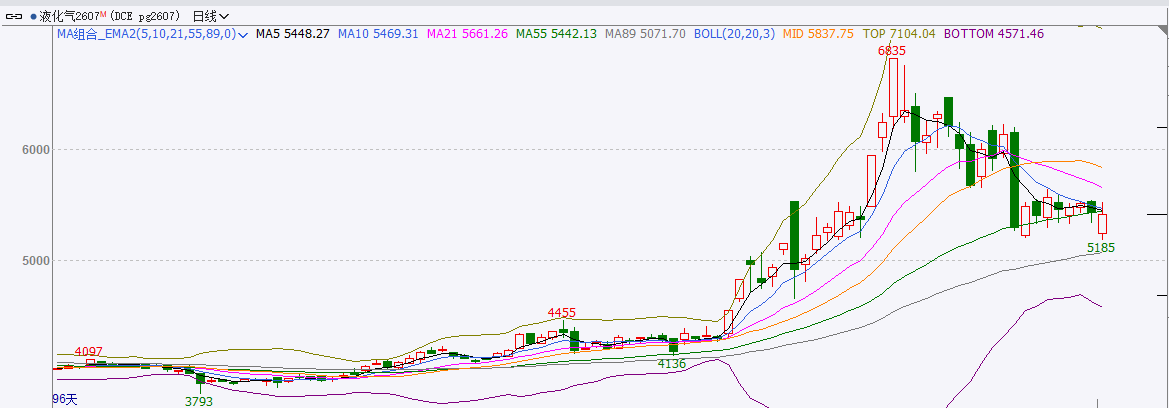The height and width of the screenshot is (408, 1169).
Task: Click the MA21 5661.26 legend label
Action: pos(467,34)
